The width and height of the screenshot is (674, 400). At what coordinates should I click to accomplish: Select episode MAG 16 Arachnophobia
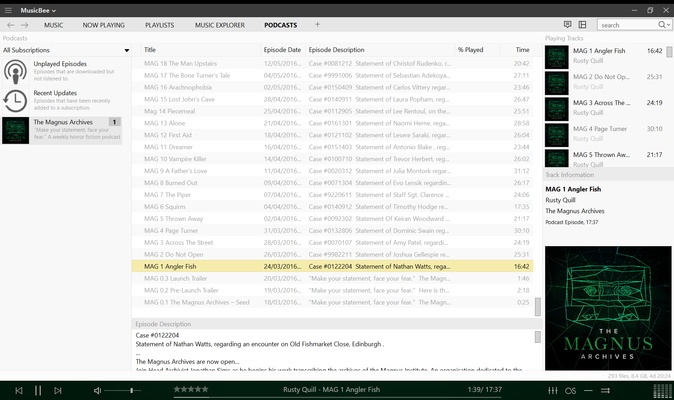pos(332,87)
